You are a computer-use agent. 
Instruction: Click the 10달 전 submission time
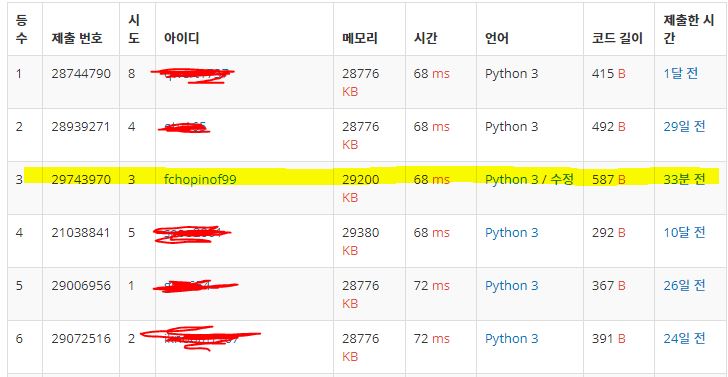click(x=684, y=233)
